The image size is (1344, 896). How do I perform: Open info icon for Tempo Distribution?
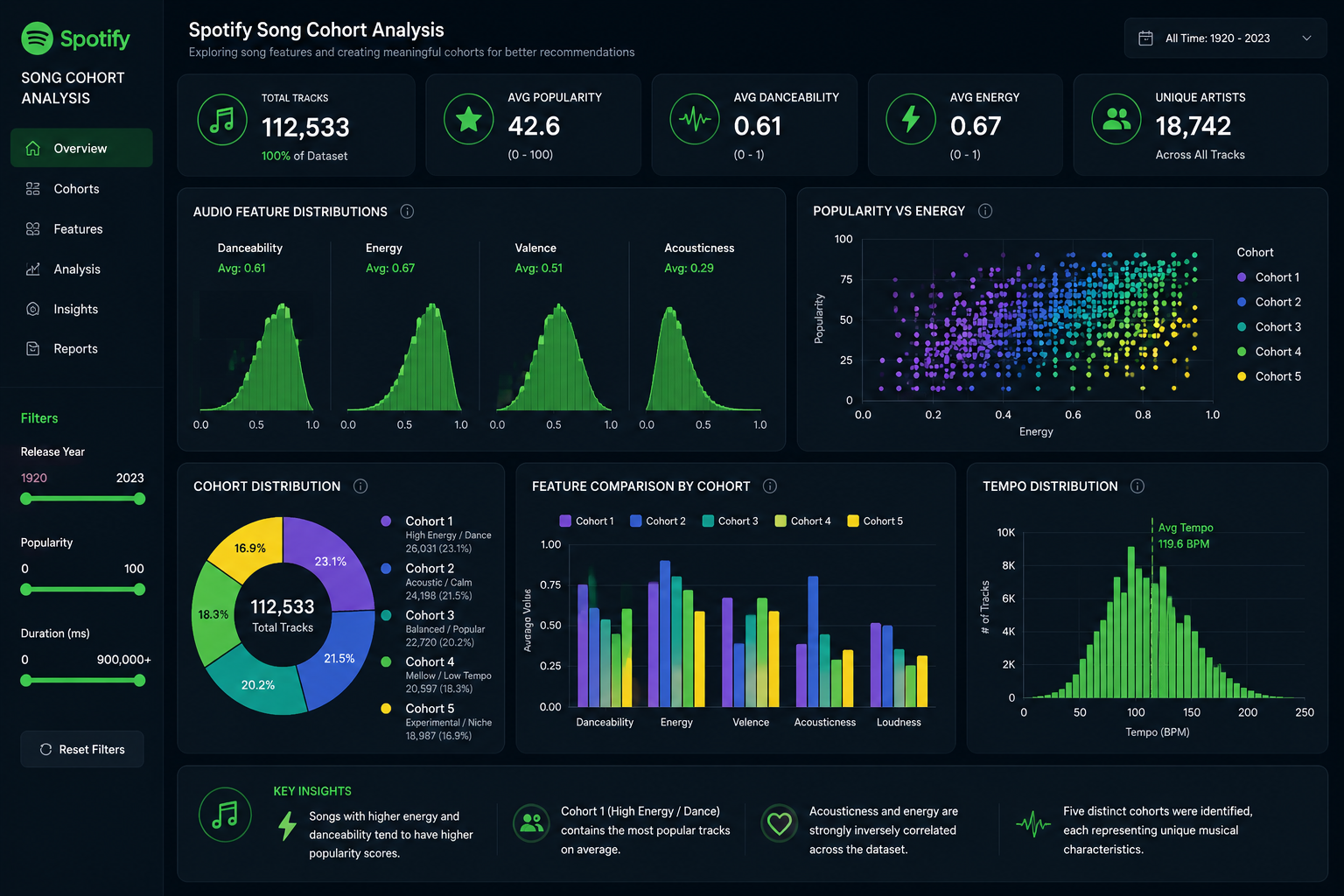pos(1137,486)
